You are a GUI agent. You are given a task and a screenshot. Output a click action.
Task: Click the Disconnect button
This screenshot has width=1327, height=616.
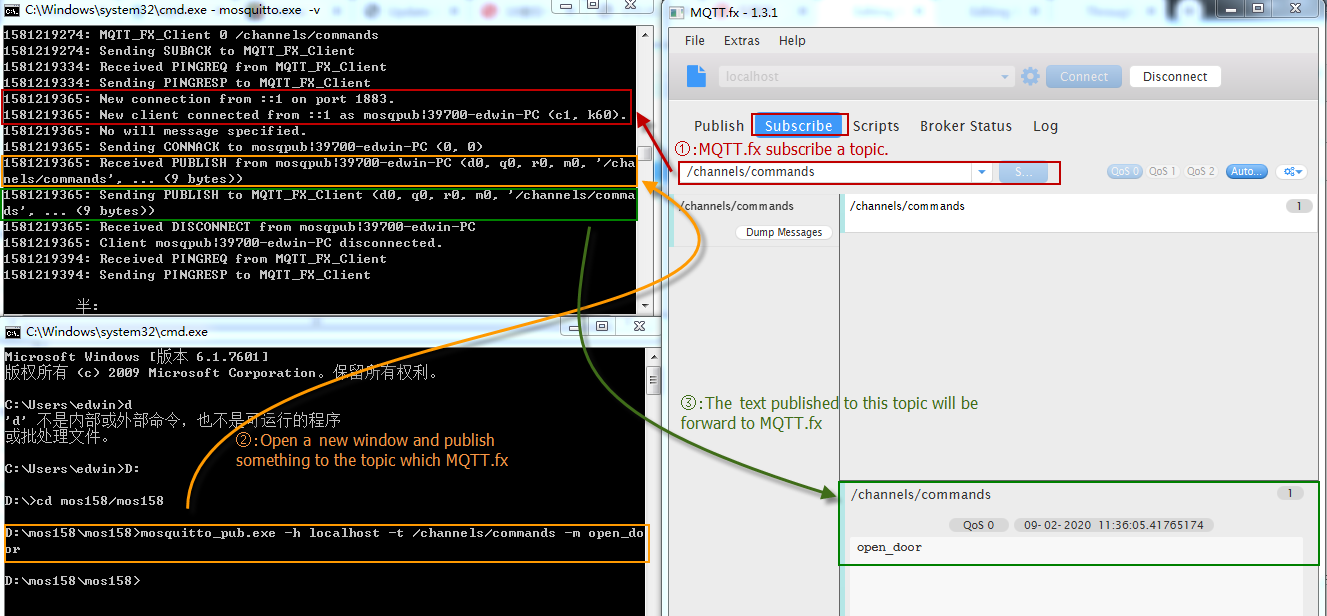click(1175, 77)
